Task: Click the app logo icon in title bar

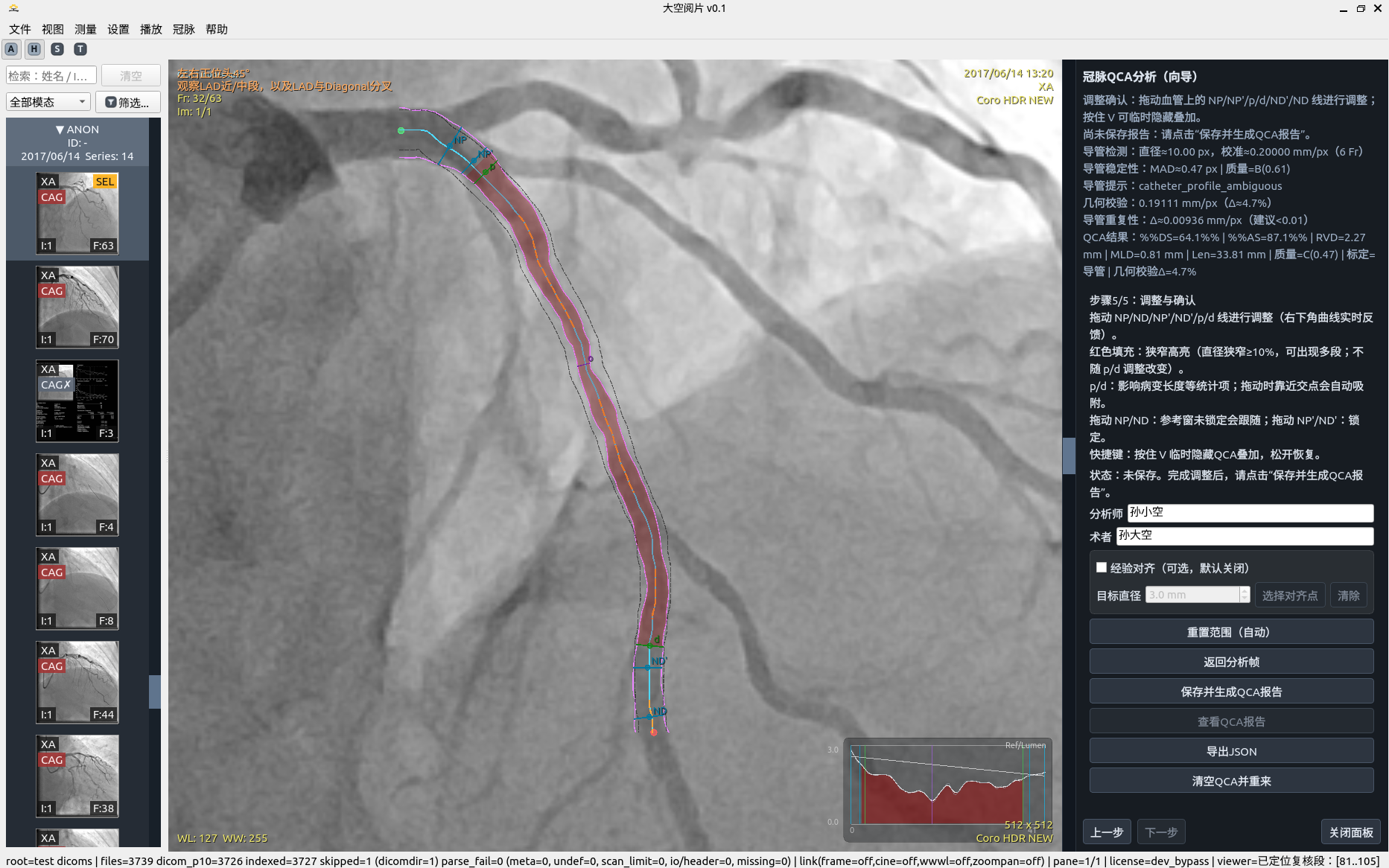Action: pos(13,8)
